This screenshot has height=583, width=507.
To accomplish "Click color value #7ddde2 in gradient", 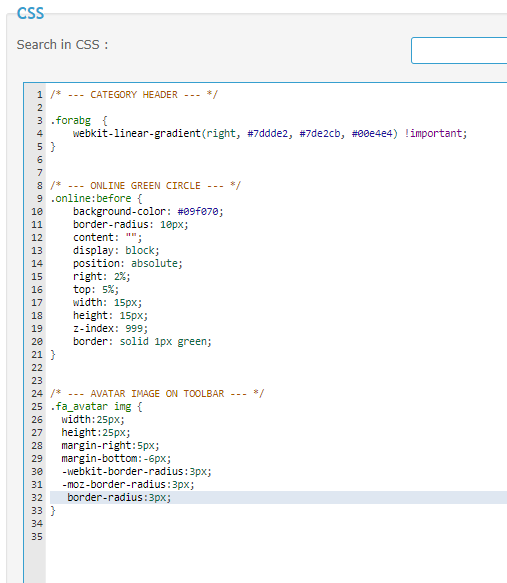I will (x=268, y=133).
